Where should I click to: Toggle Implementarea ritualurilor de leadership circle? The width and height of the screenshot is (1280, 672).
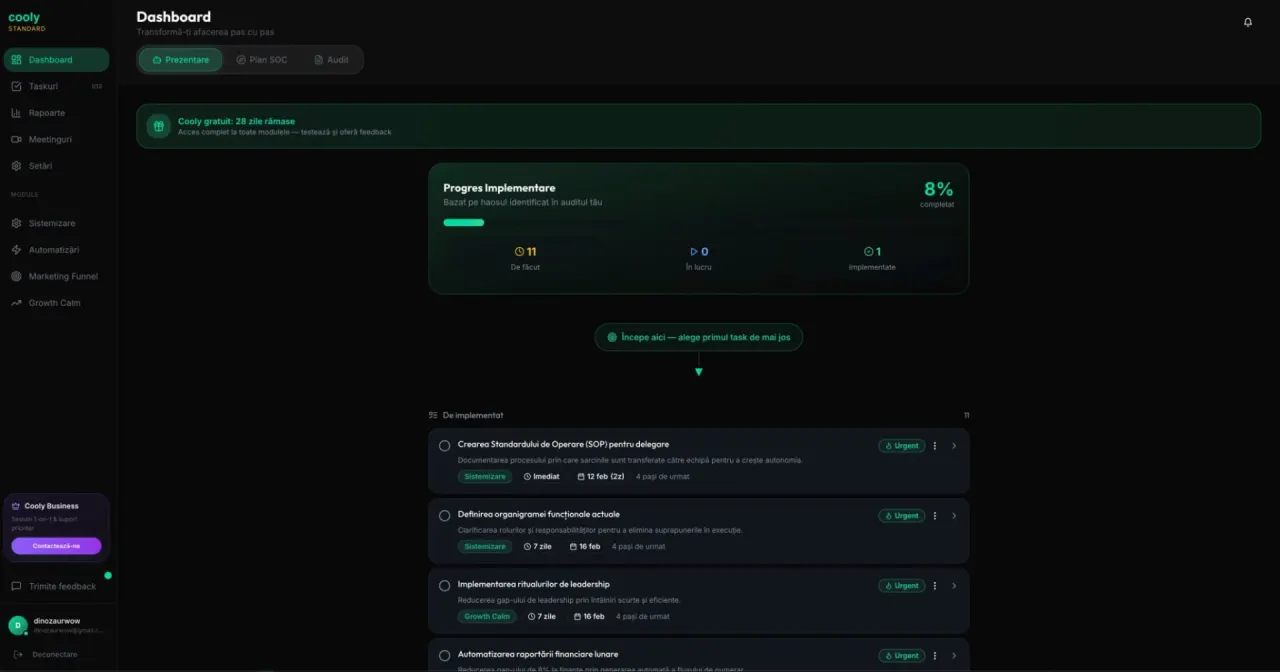[445, 586]
